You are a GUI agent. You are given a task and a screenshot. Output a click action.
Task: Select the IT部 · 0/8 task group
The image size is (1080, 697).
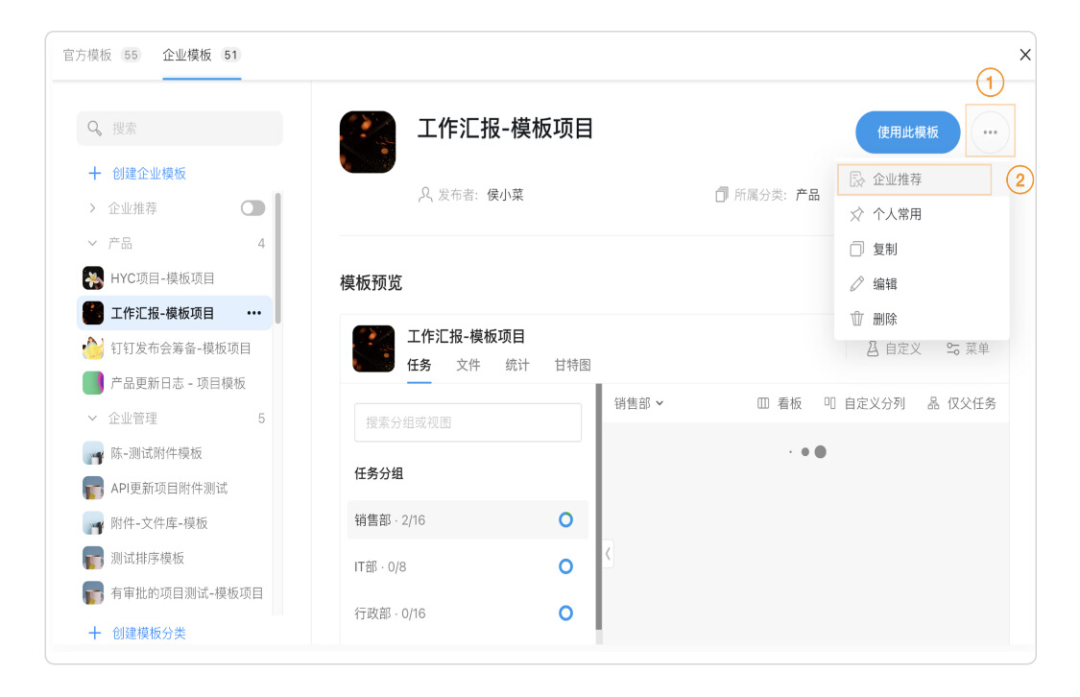tap(468, 567)
